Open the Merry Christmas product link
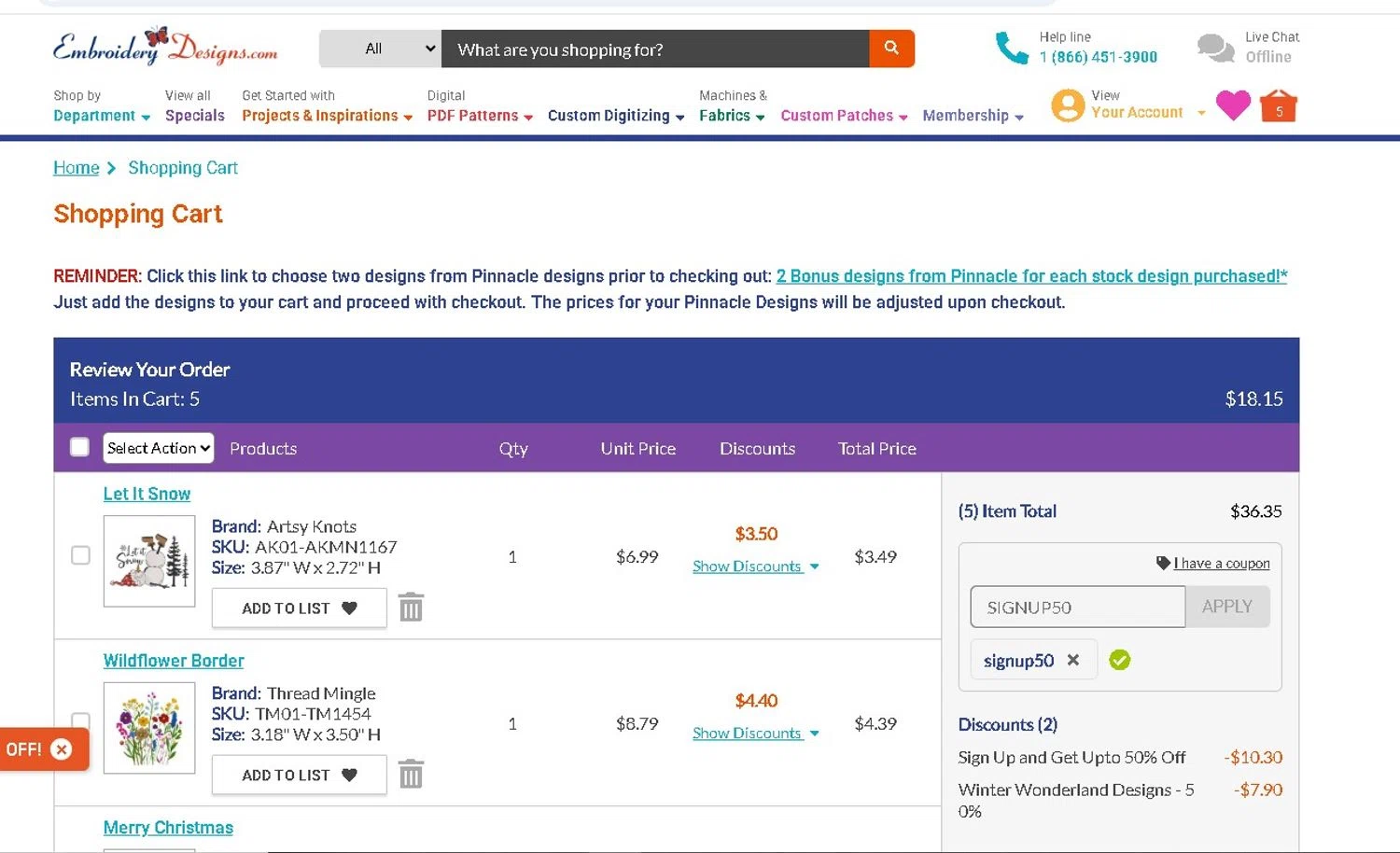The image size is (1400, 853). (168, 828)
